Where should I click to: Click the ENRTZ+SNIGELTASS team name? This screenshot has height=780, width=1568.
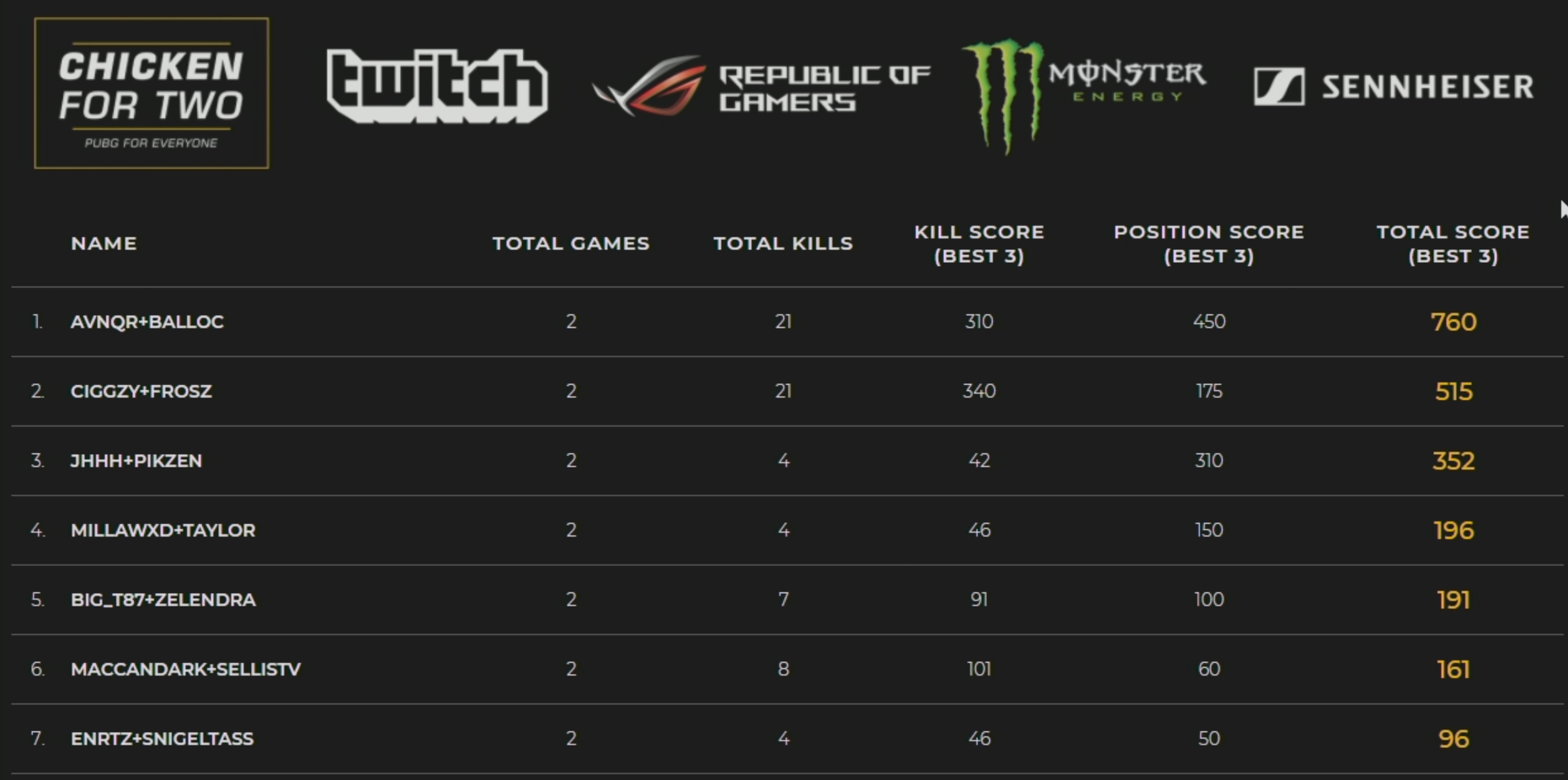point(163,739)
